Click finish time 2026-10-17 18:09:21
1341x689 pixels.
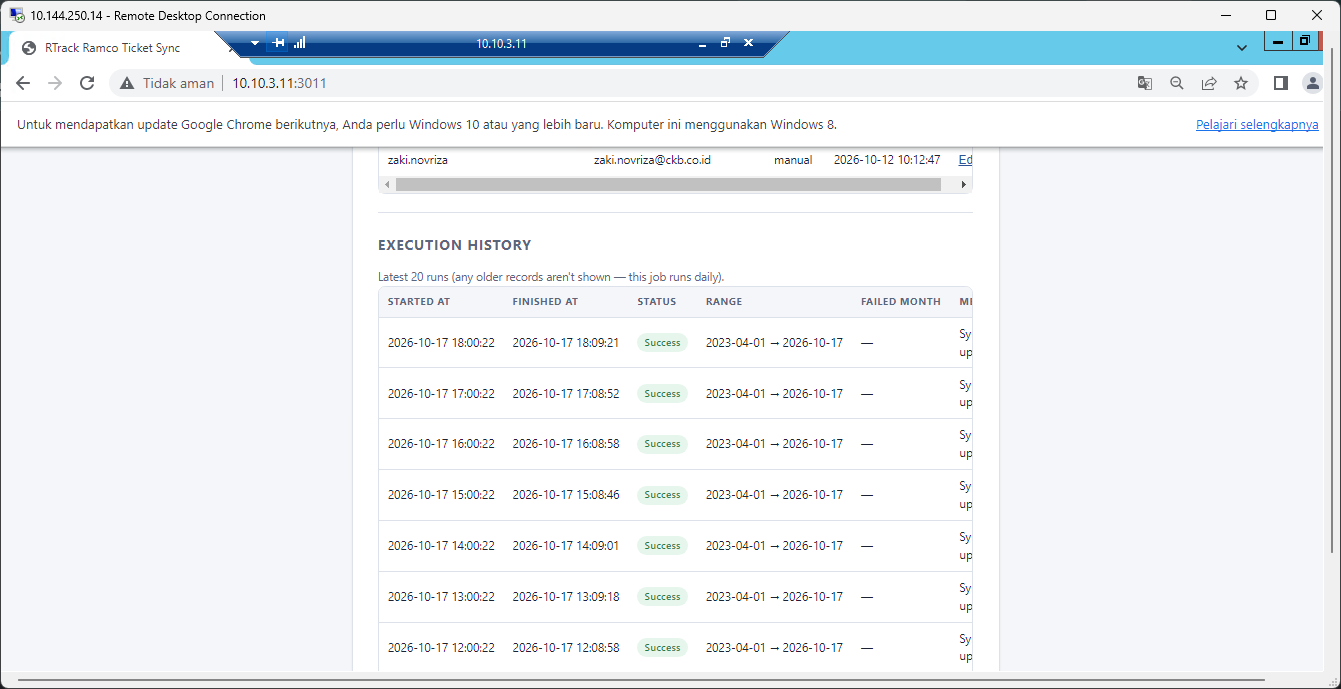coord(566,343)
